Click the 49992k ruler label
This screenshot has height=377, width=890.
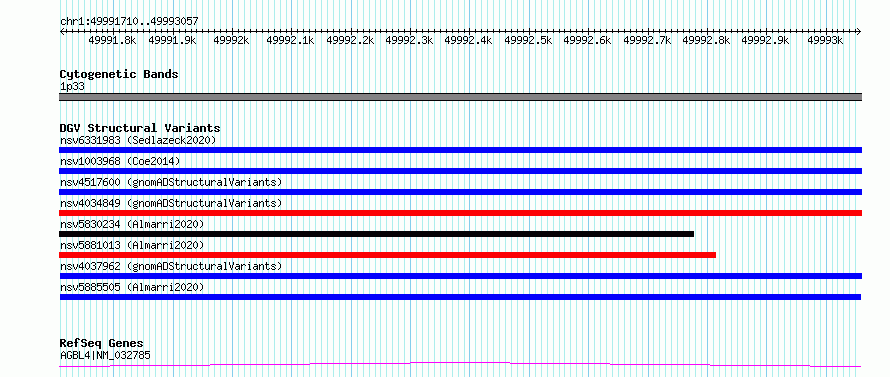pos(232,40)
